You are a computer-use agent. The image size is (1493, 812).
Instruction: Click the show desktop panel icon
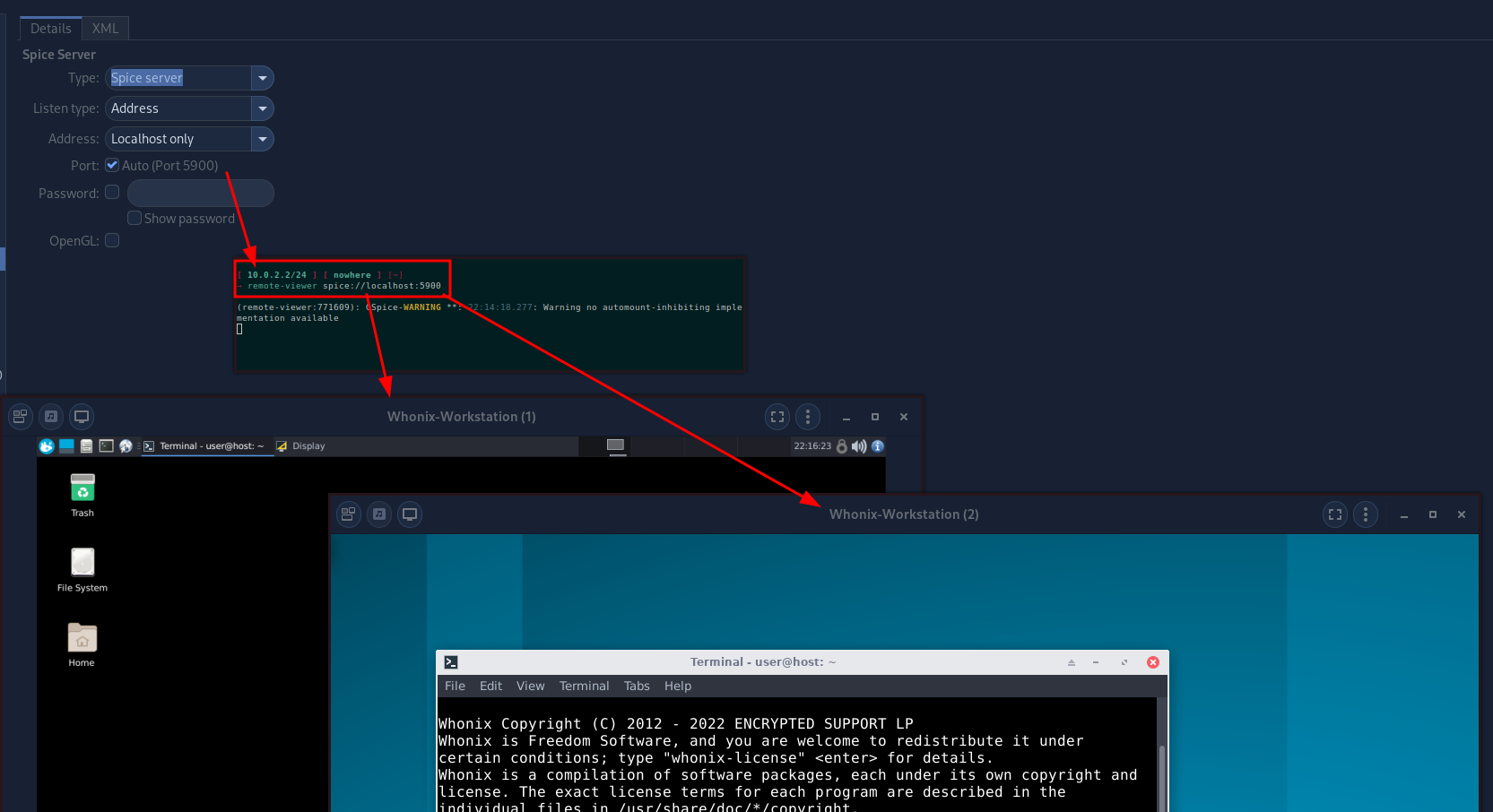pyautogui.click(x=66, y=445)
